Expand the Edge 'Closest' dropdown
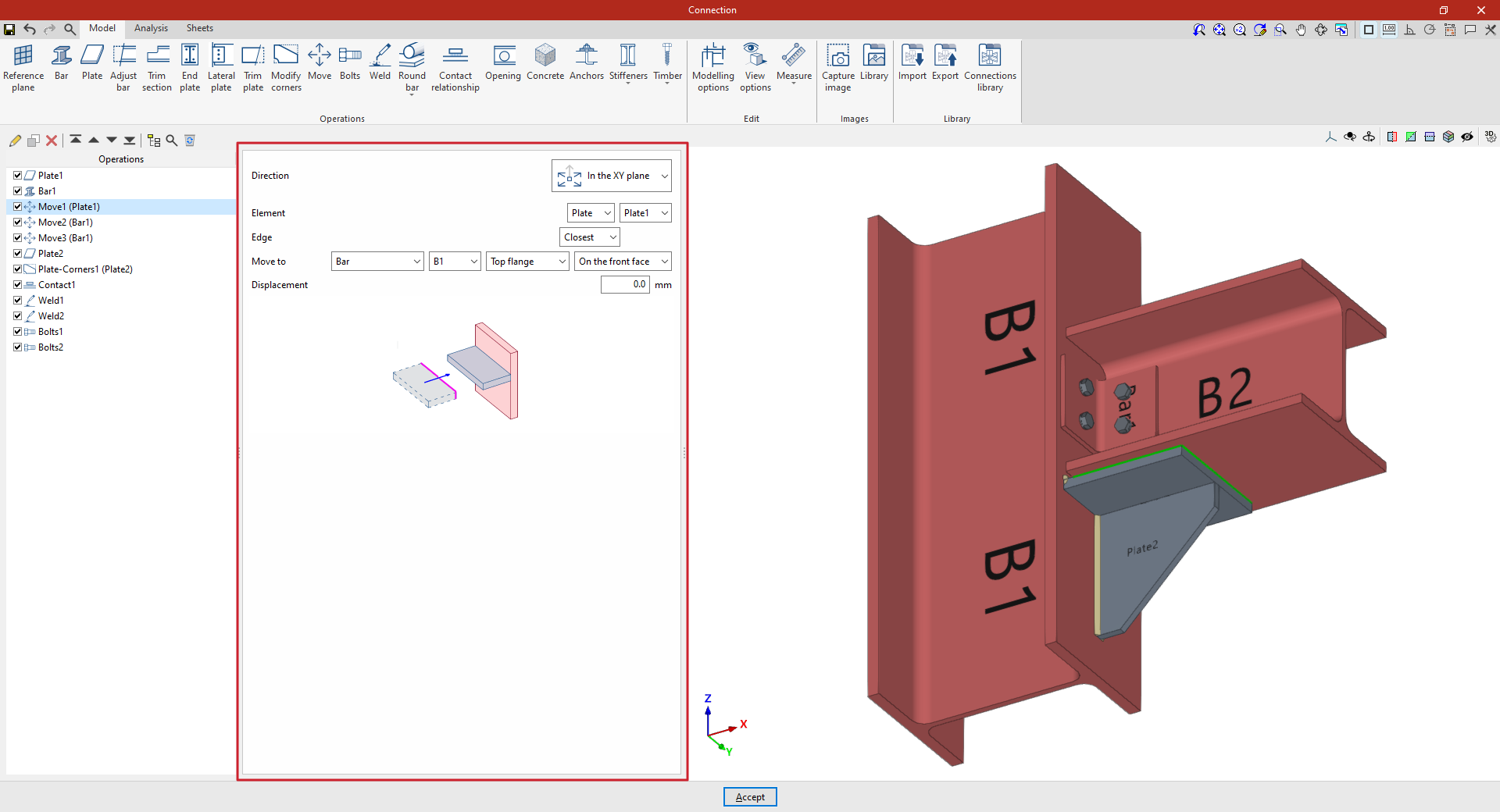The width and height of the screenshot is (1500, 812). (589, 237)
